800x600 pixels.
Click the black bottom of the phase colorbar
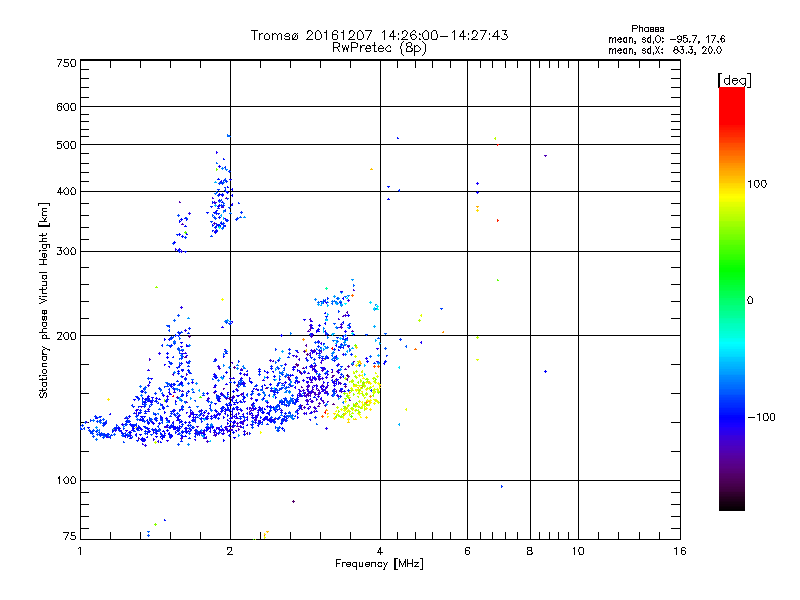point(732,503)
